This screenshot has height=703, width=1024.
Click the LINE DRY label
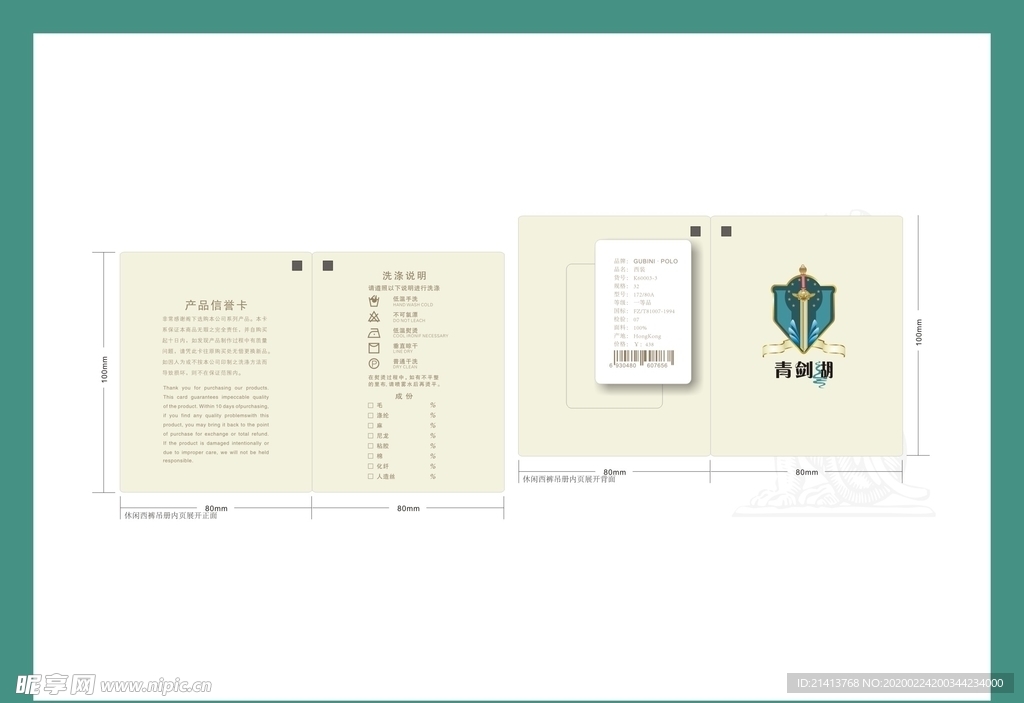click(x=402, y=352)
